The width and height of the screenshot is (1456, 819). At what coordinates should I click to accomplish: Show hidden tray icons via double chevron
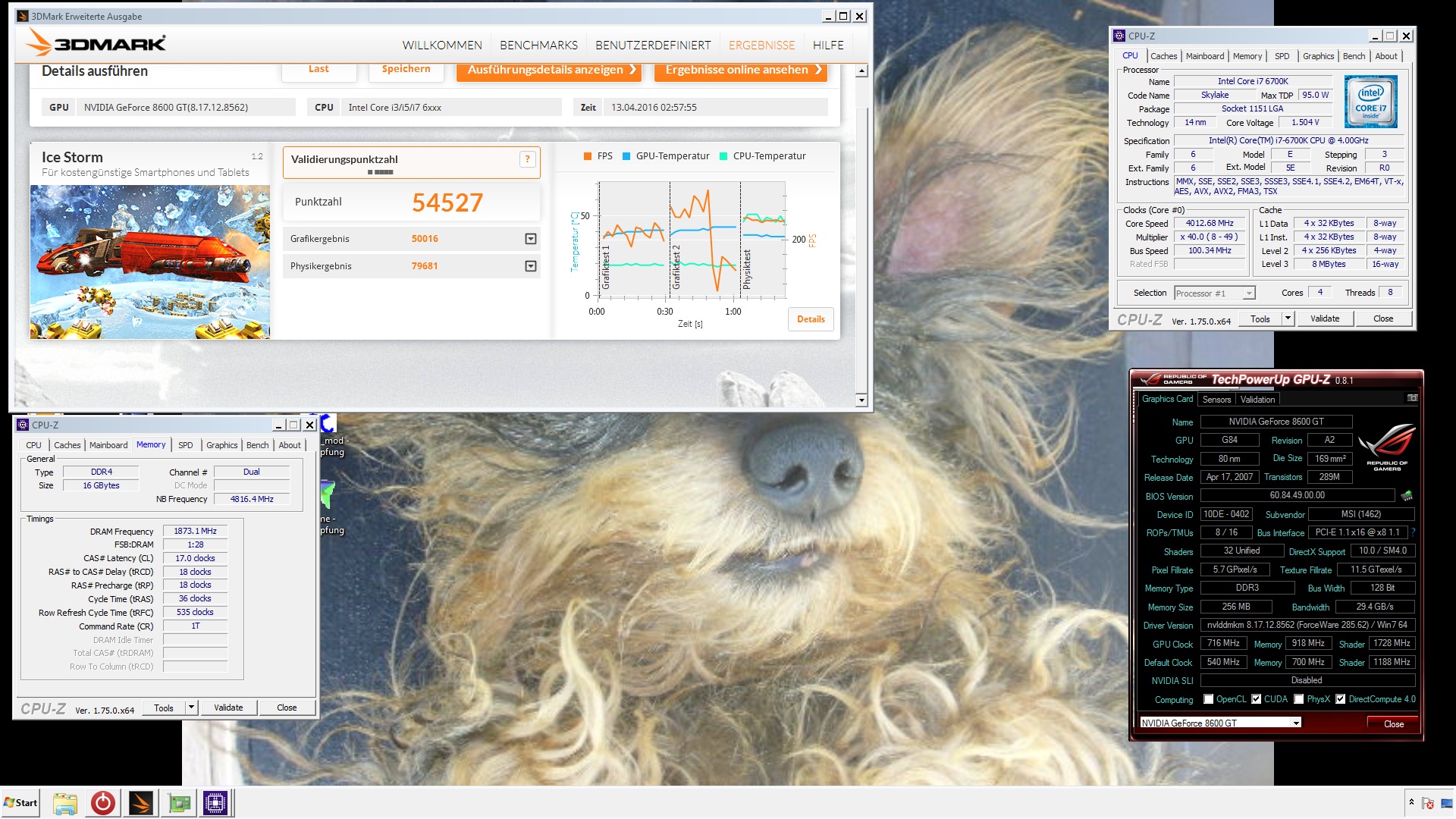tap(1411, 802)
